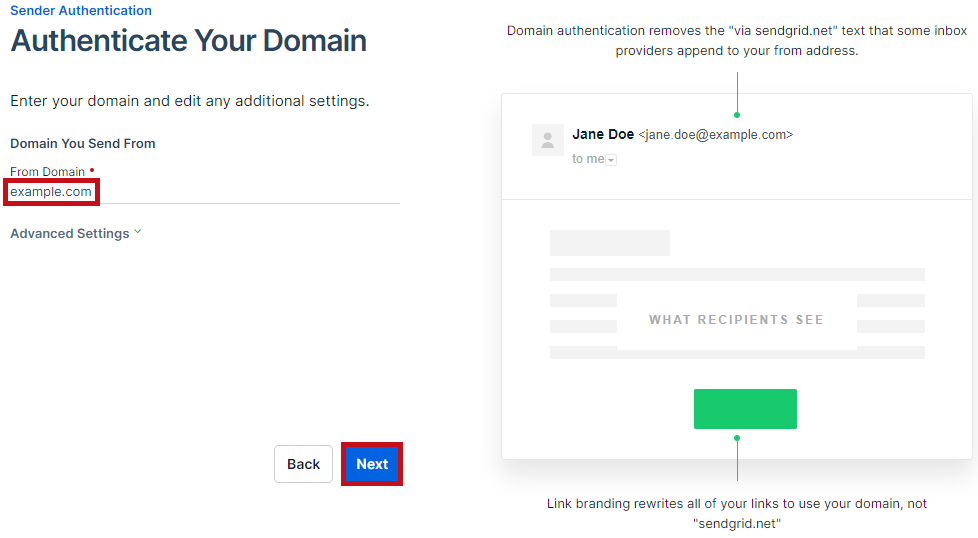This screenshot has width=978, height=538.
Task: Click the From Domain input field
Action: click(205, 191)
